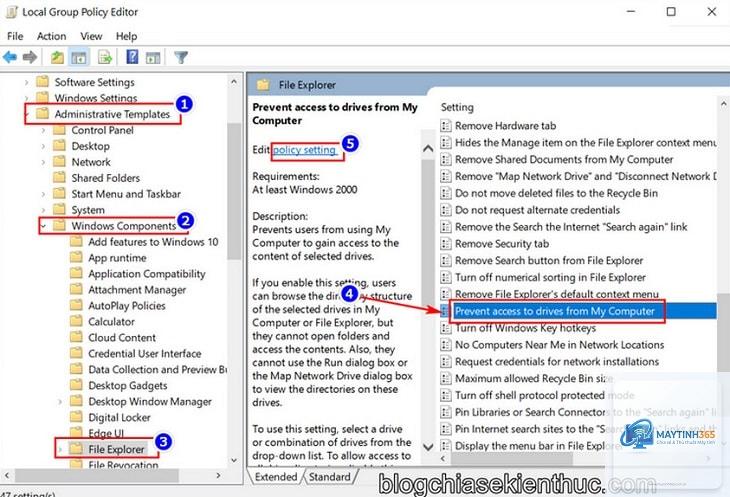Click the Setting column header
The image size is (730, 497).
(x=457, y=107)
